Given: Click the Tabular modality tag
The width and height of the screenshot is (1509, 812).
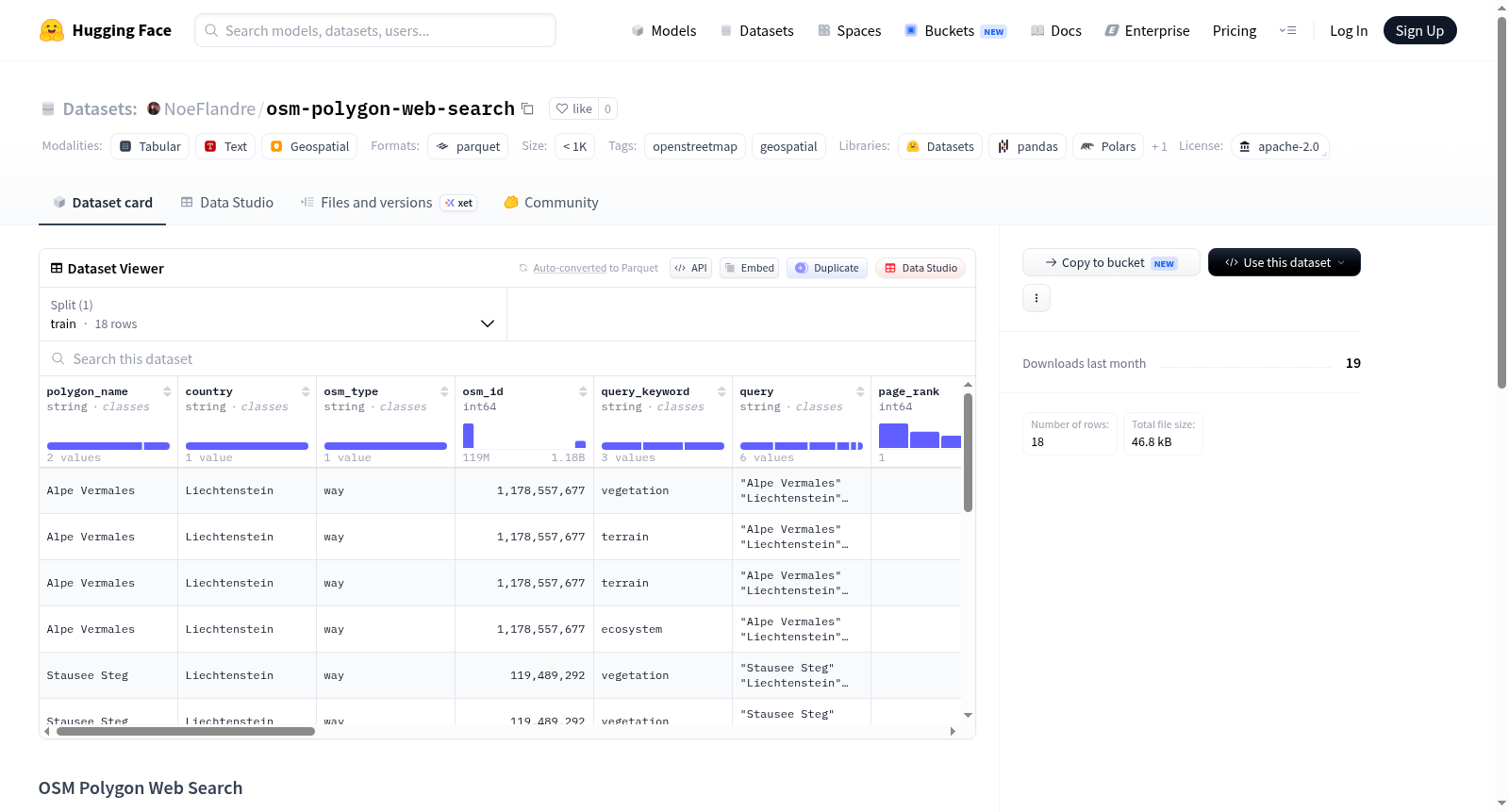Looking at the screenshot, I should tap(150, 146).
